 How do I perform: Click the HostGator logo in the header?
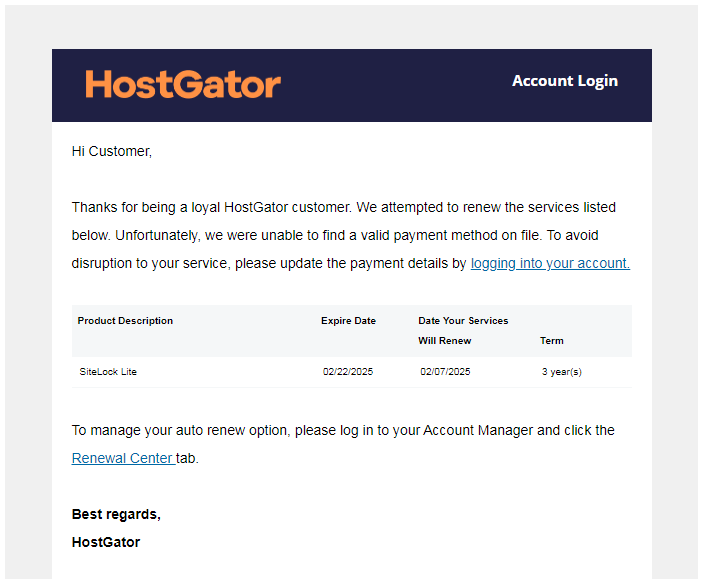pyautogui.click(x=183, y=84)
